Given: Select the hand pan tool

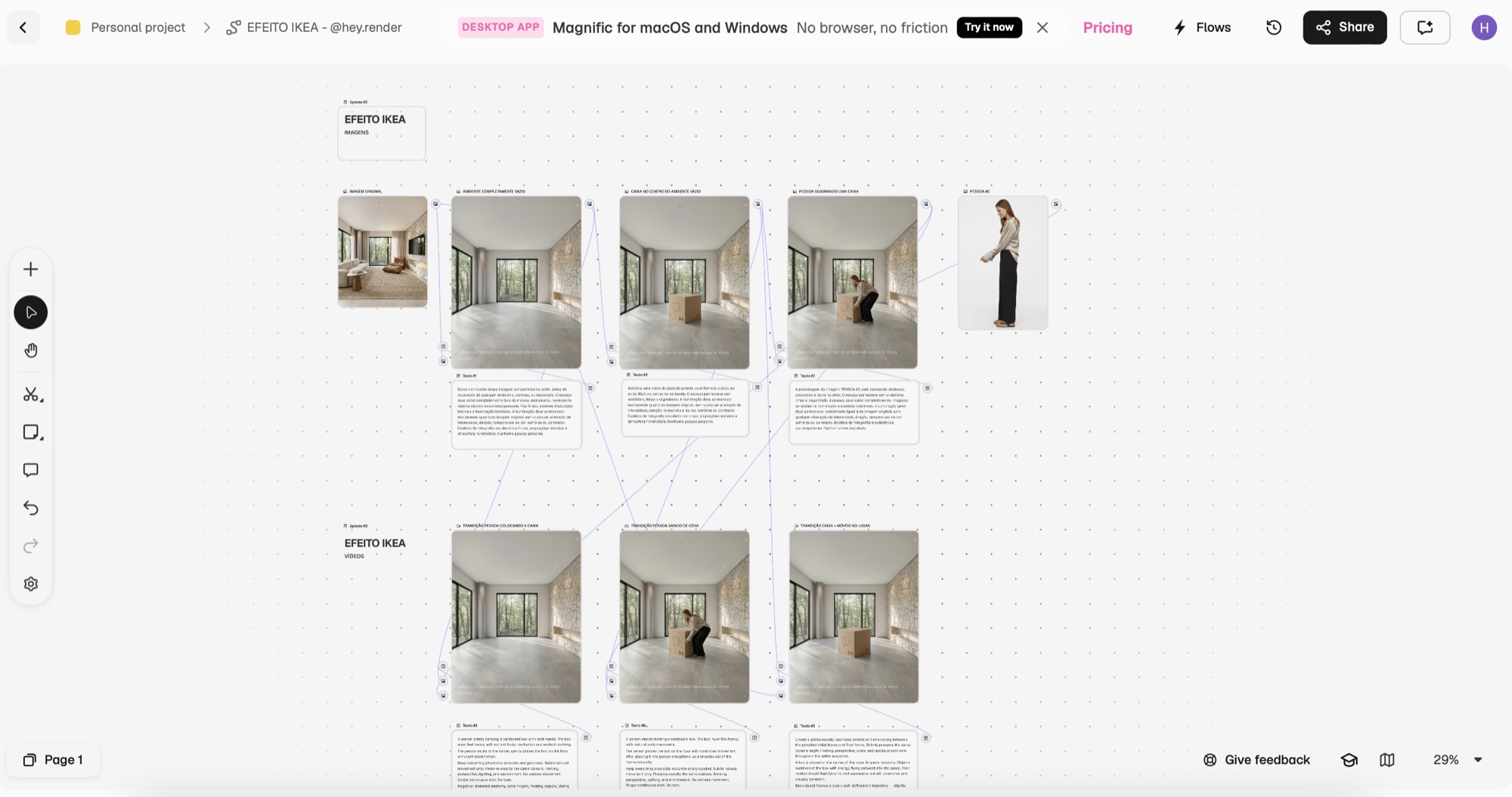Looking at the screenshot, I should [31, 350].
